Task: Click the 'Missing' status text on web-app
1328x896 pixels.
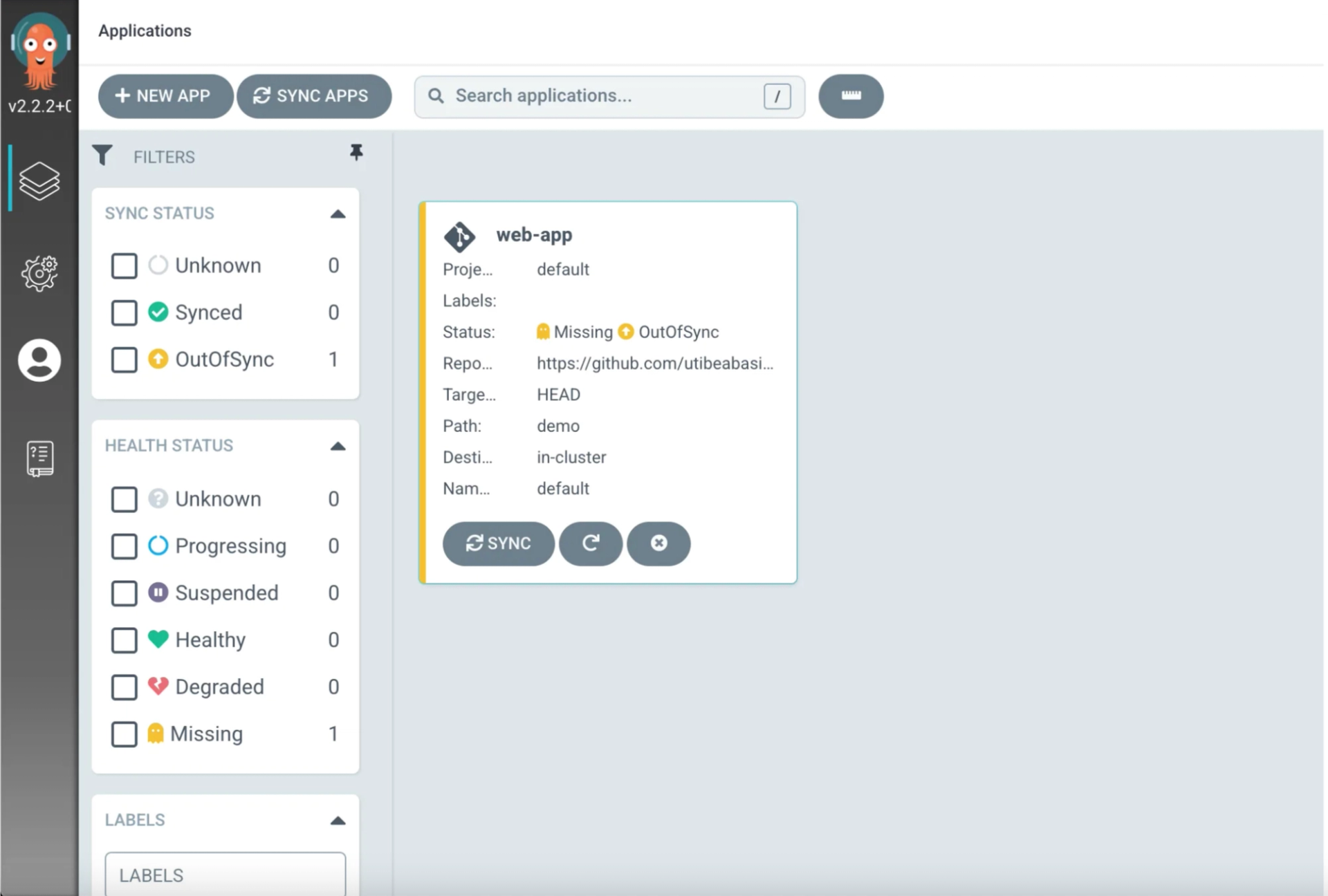Action: coord(583,332)
